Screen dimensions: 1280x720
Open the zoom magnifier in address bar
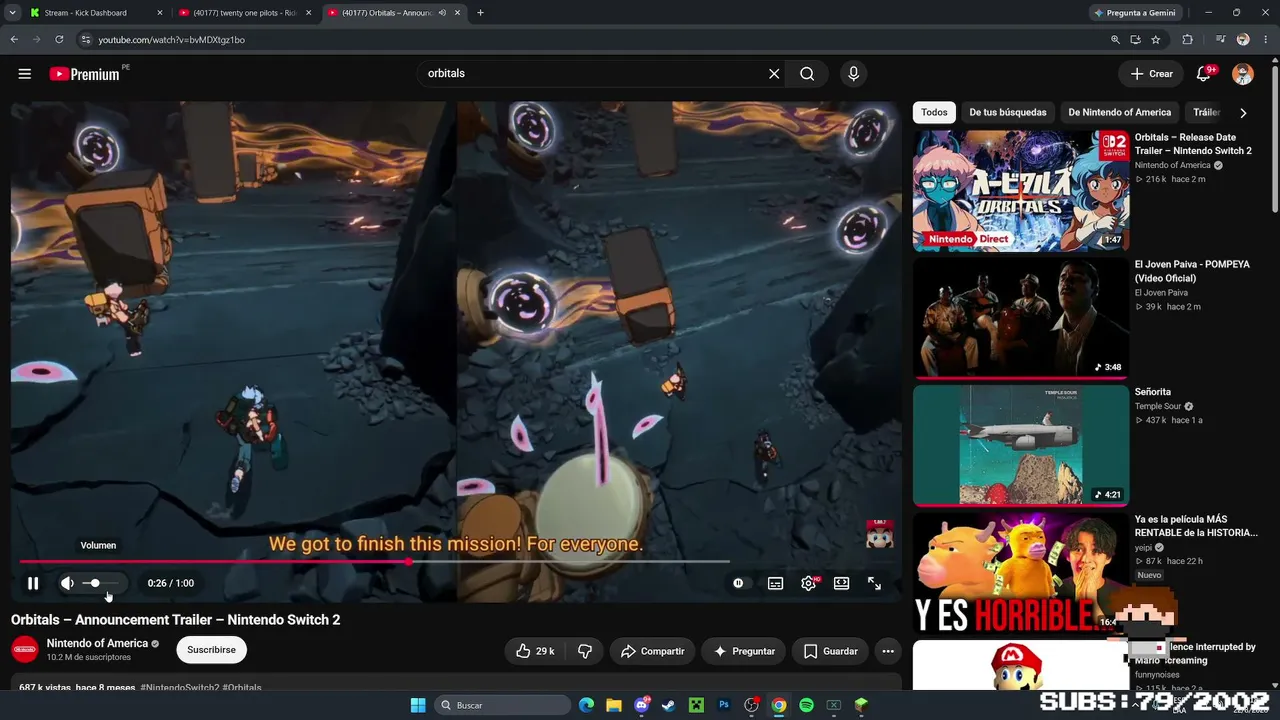tap(1115, 40)
